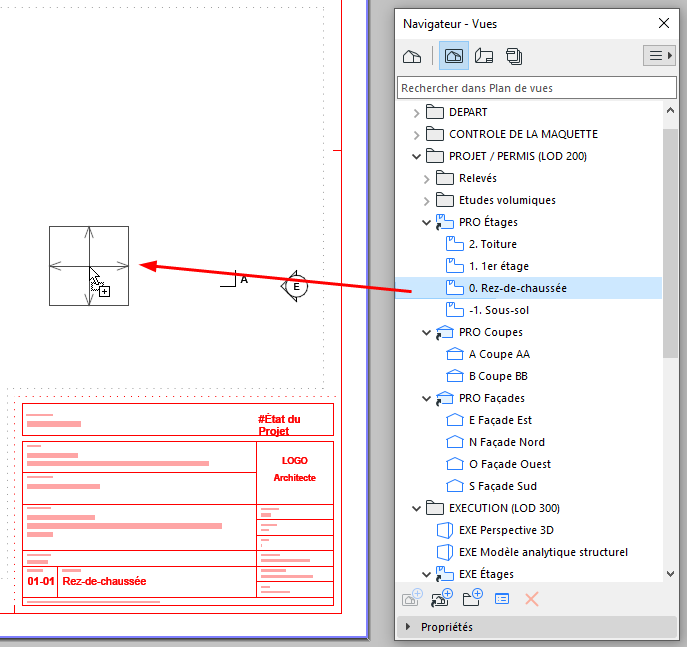
Task: Click the clone a folder button
Action: [442, 598]
